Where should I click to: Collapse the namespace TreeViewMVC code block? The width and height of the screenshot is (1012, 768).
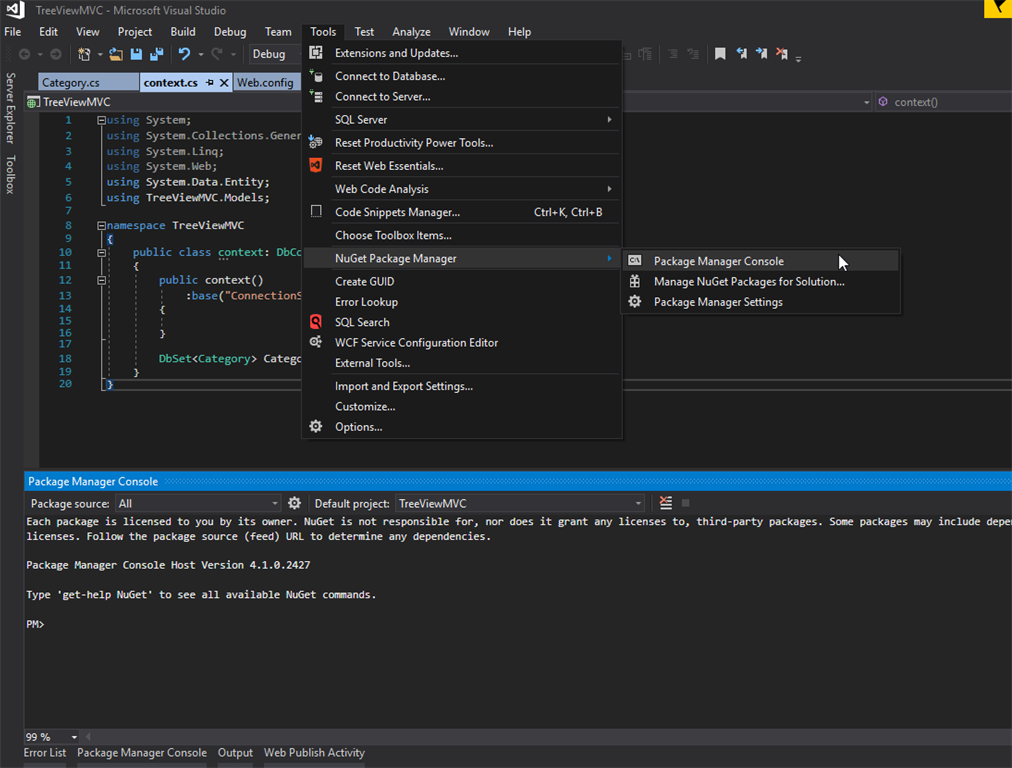click(x=102, y=226)
